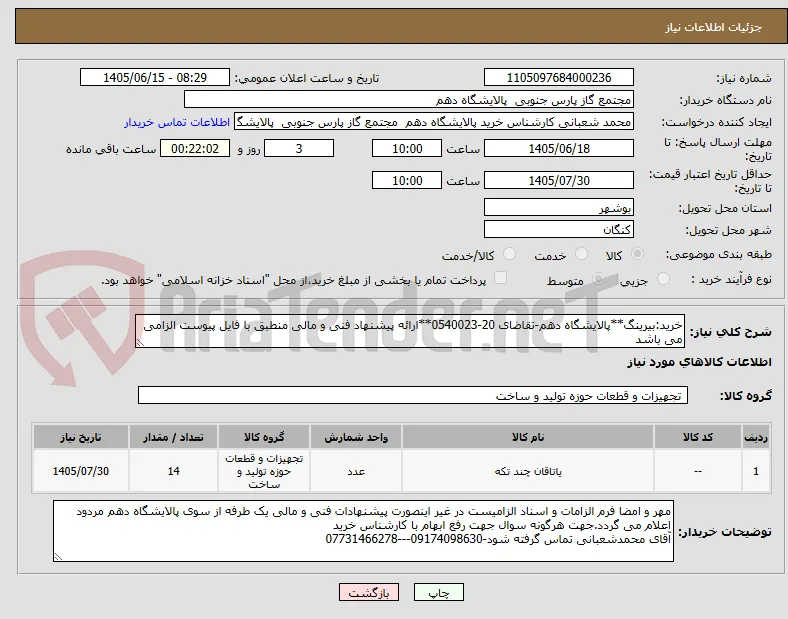Click the price validity date 1405/07/30 field
The width and height of the screenshot is (788, 619).
tap(559, 180)
